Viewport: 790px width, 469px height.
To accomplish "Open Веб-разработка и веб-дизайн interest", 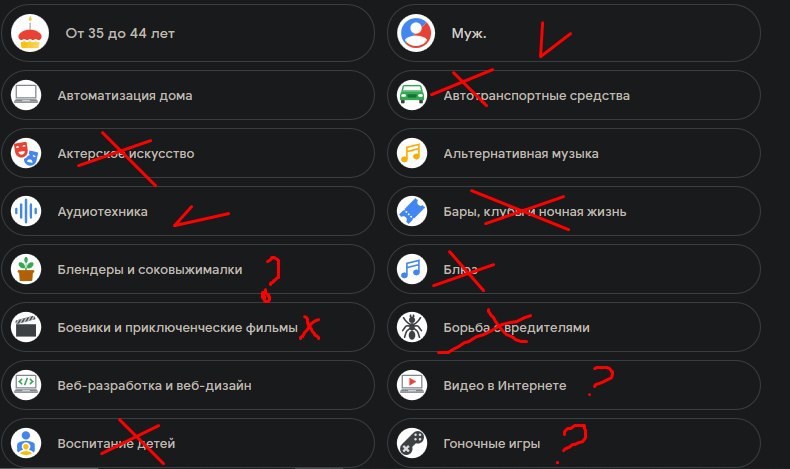I will [188, 385].
